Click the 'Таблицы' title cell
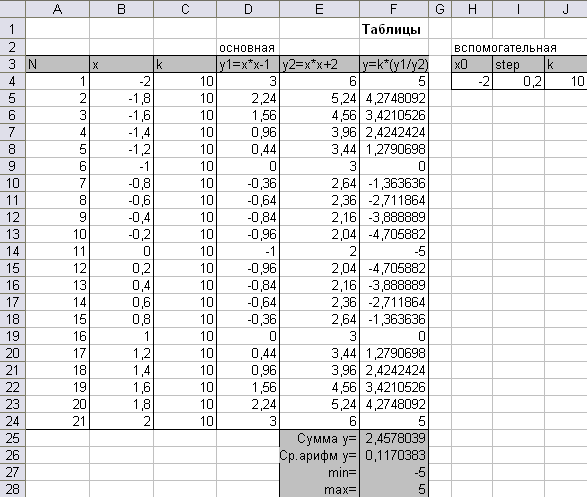Viewport: 587px width, 497px height. click(394, 29)
